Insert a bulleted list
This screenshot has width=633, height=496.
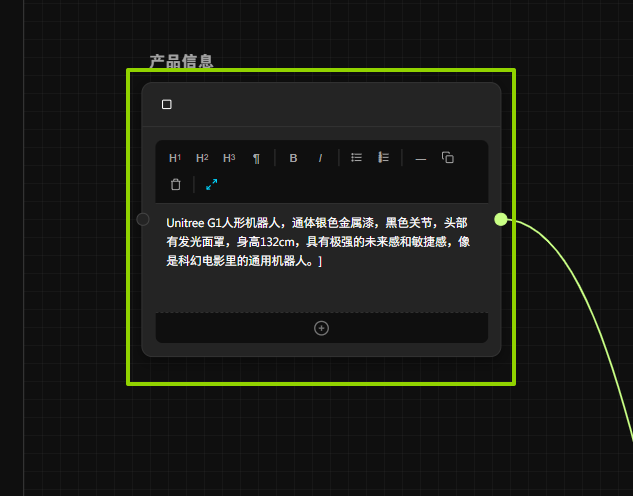point(356,158)
